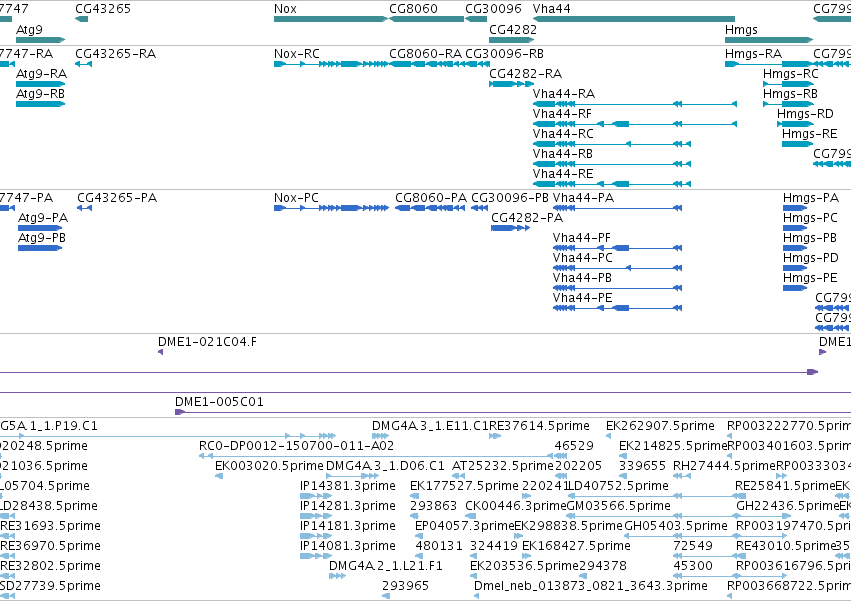Select the DME1-005C01 clone feature
851x601 pixels.
pos(513,412)
